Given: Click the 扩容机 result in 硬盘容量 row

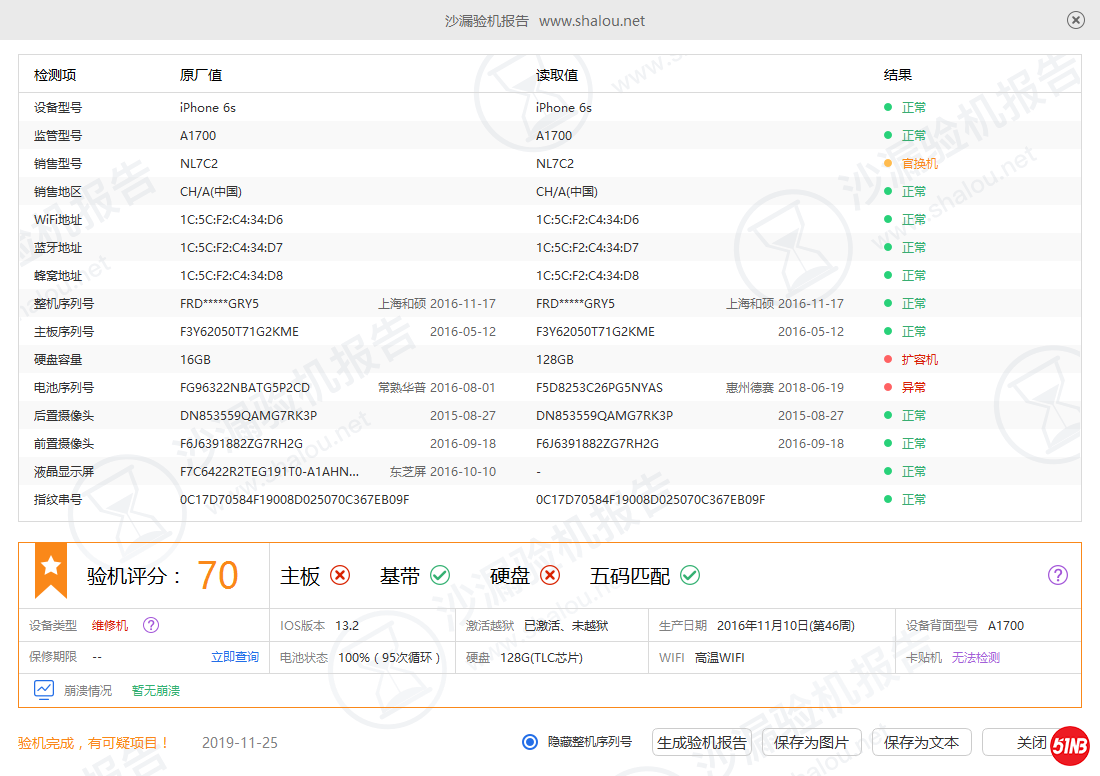Looking at the screenshot, I should coord(919,359).
